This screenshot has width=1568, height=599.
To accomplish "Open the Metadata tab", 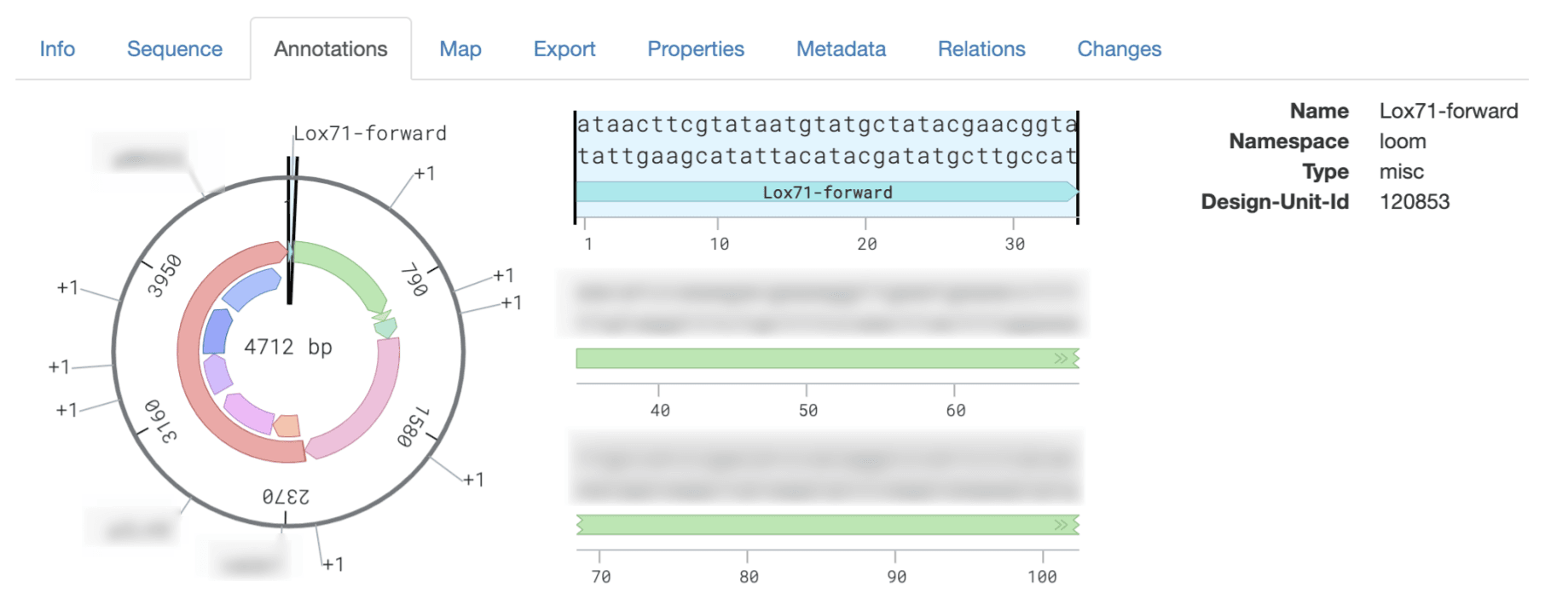I will coord(841,49).
